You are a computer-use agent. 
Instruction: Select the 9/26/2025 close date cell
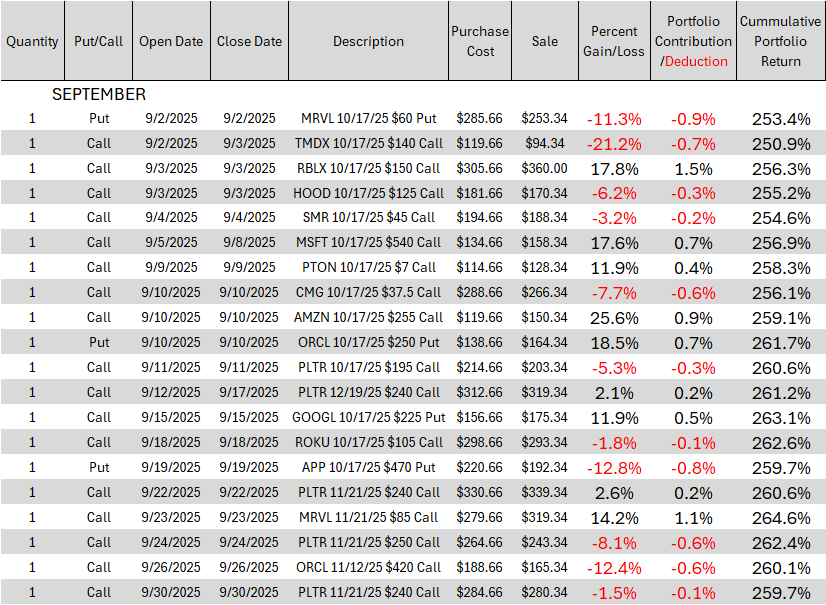click(249, 567)
